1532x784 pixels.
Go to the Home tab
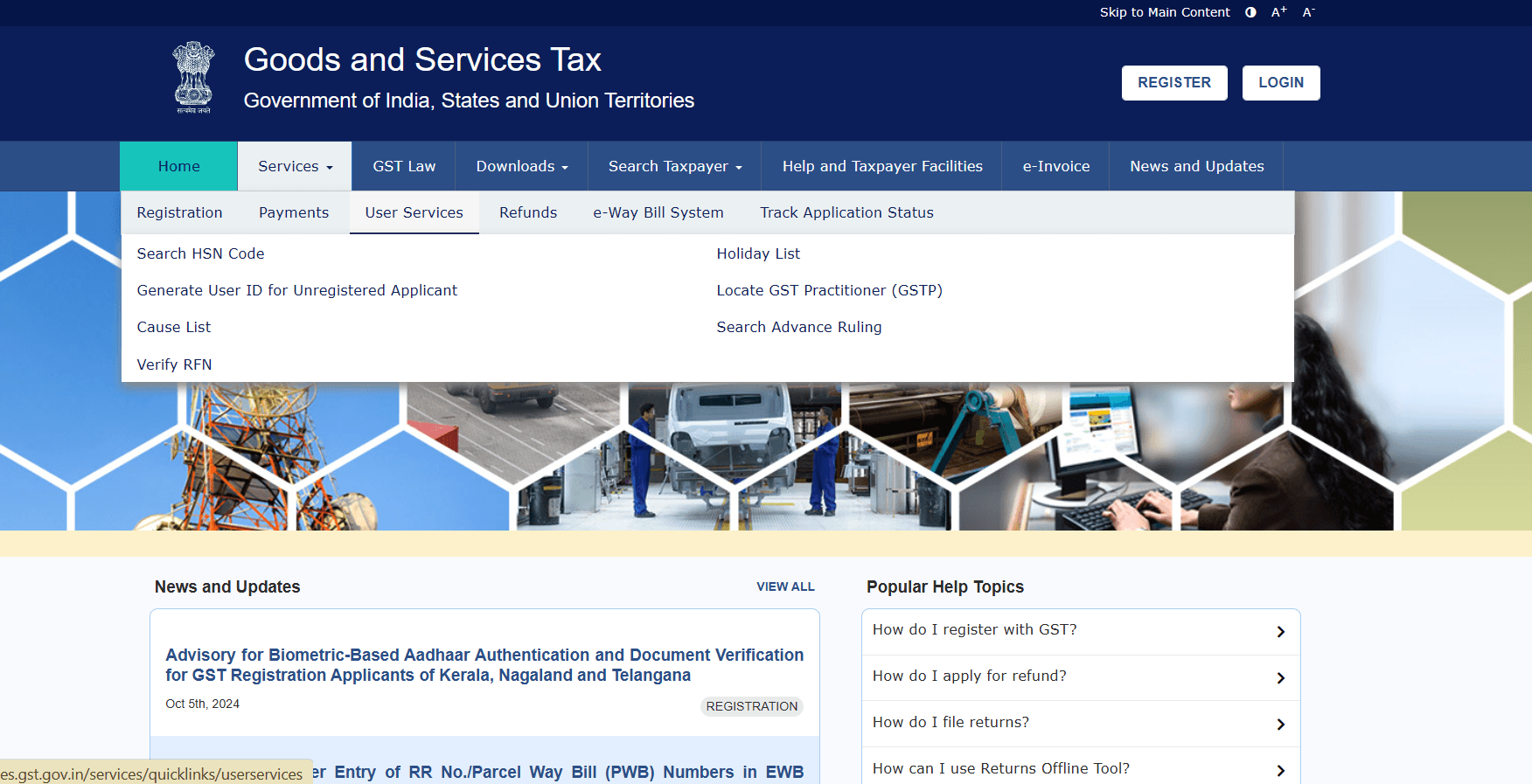point(178,166)
